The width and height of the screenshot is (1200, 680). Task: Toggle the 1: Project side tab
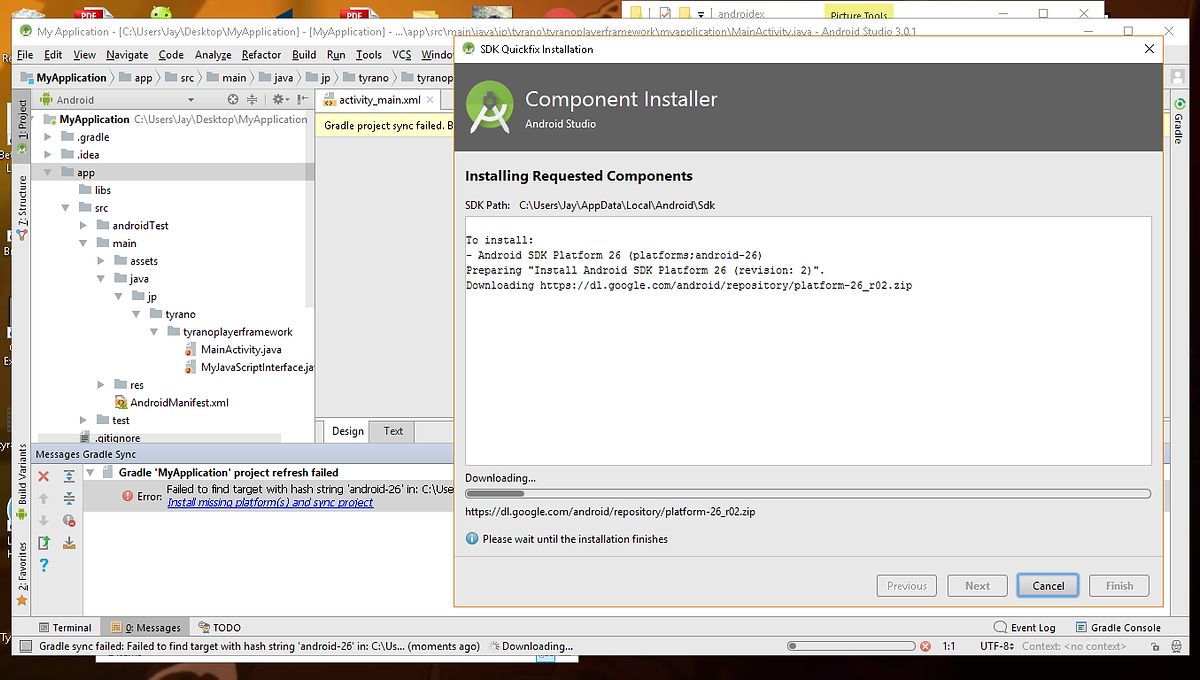pos(22,126)
